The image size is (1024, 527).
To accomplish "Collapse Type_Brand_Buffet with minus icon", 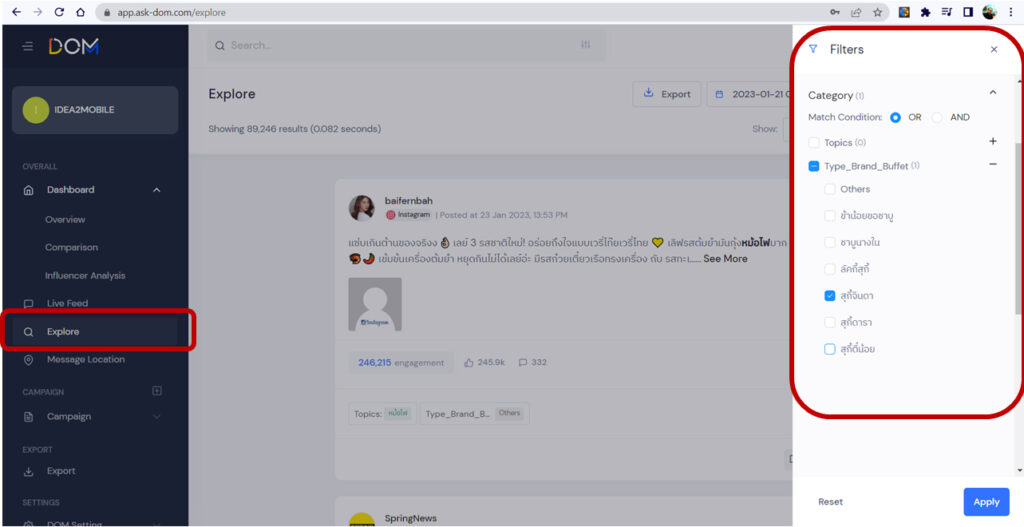I will point(993,165).
